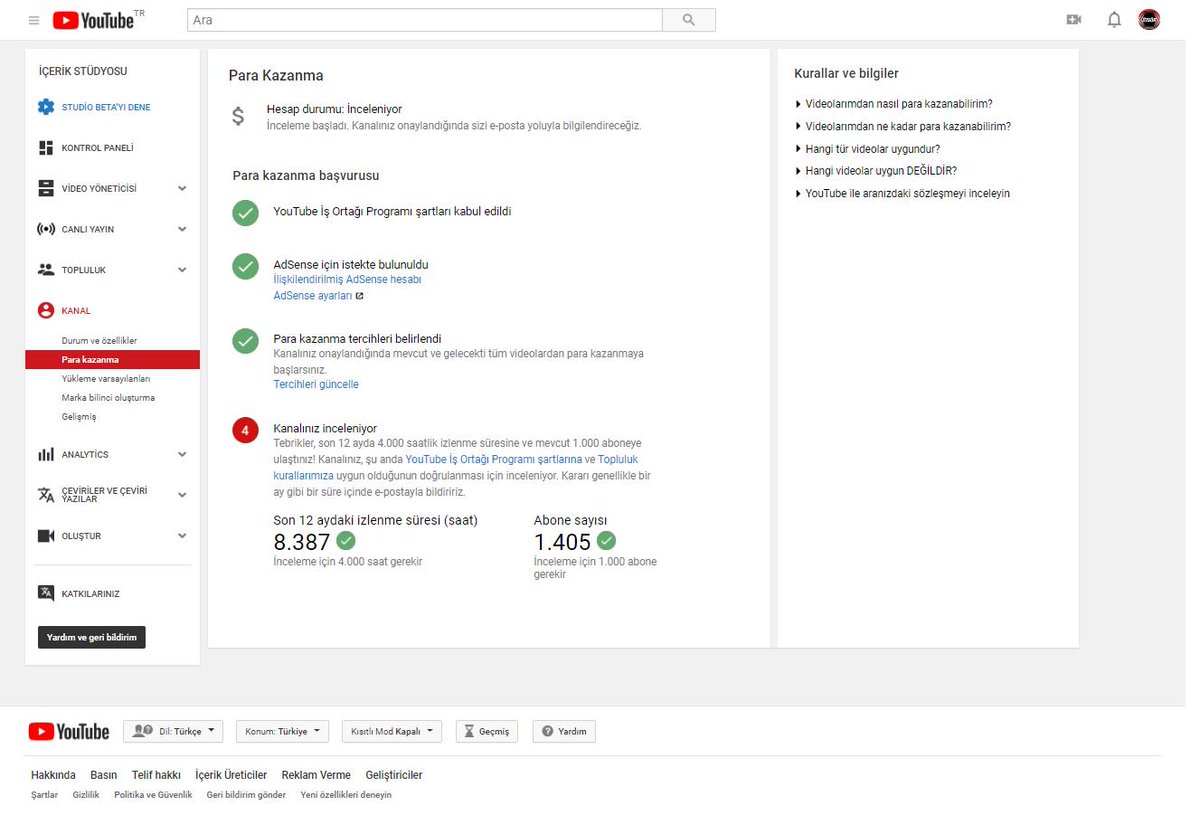Open YouTube İş Ortağı Programı şartlarına link
This screenshot has width=1200, height=825.
pos(494,459)
